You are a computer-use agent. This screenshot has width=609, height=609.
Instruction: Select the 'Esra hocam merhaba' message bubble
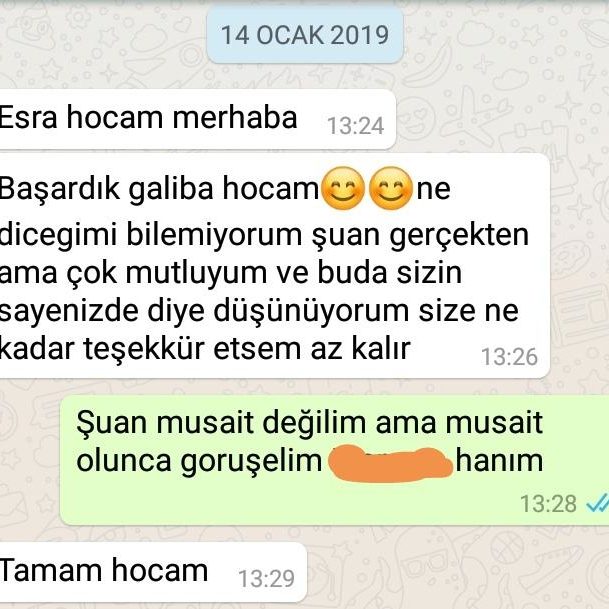click(197, 119)
